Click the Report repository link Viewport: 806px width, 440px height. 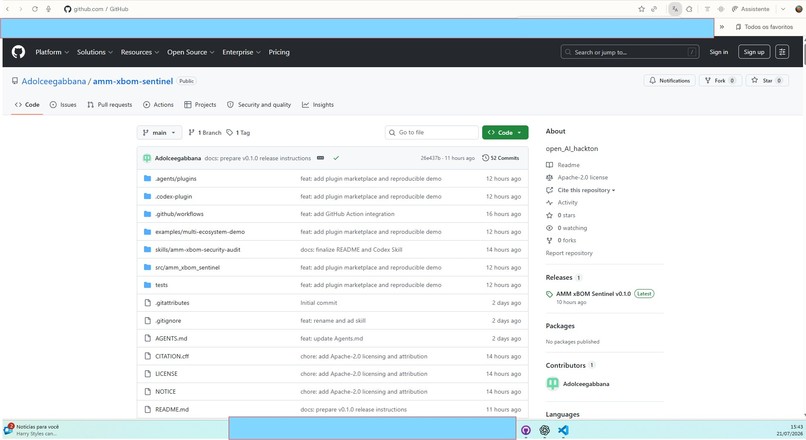pos(569,253)
